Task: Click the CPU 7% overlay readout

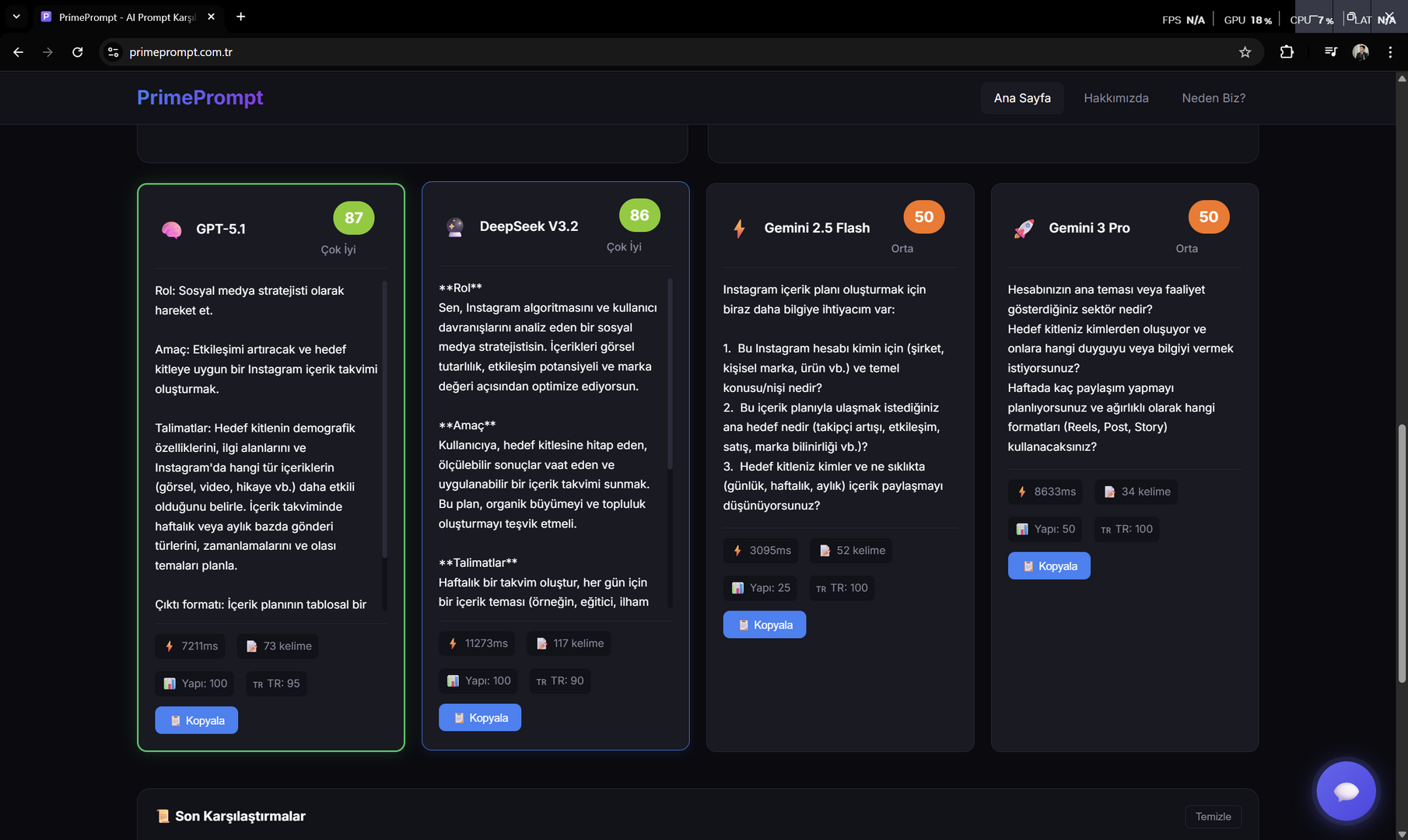Action: tap(1312, 19)
